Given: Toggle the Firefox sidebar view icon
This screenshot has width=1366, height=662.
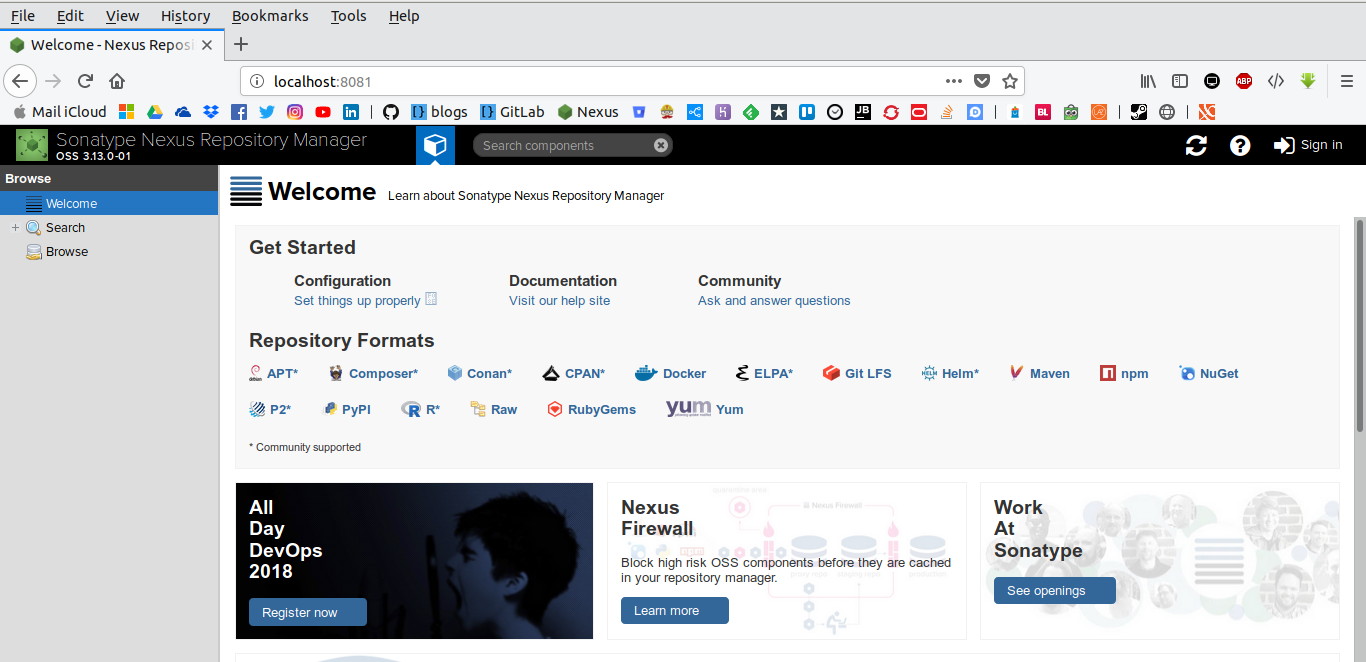Looking at the screenshot, I should [x=1180, y=81].
